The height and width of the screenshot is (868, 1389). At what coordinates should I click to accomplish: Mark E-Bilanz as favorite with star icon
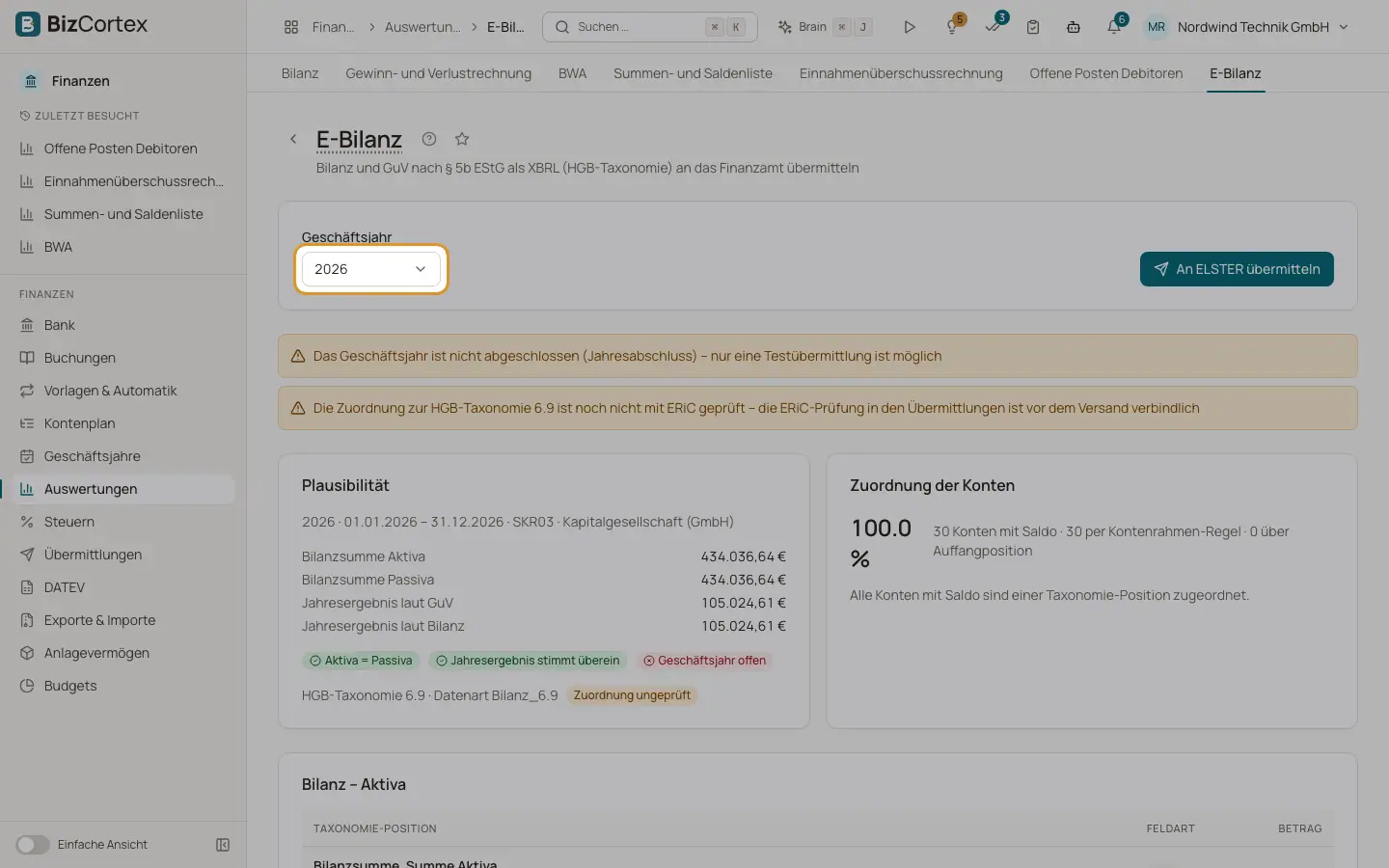coord(462,139)
